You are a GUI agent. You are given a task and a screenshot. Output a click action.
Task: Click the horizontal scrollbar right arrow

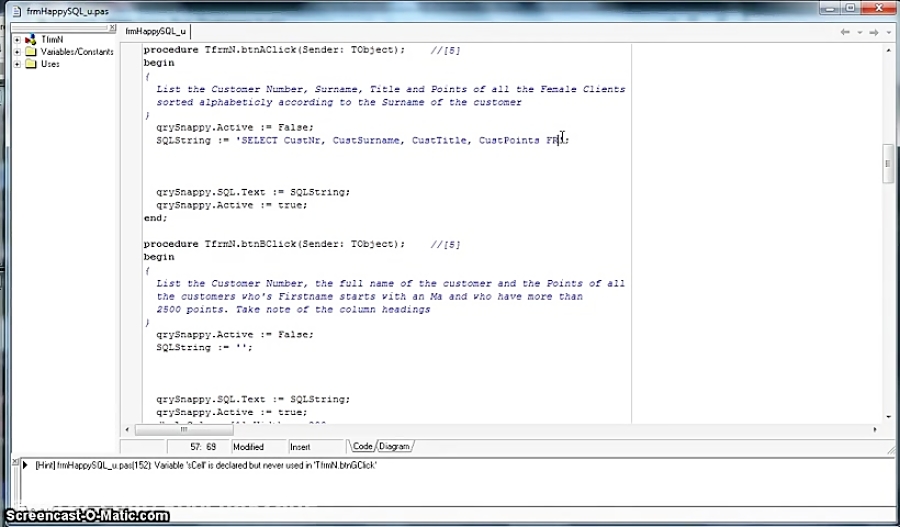pyautogui.click(x=875, y=429)
